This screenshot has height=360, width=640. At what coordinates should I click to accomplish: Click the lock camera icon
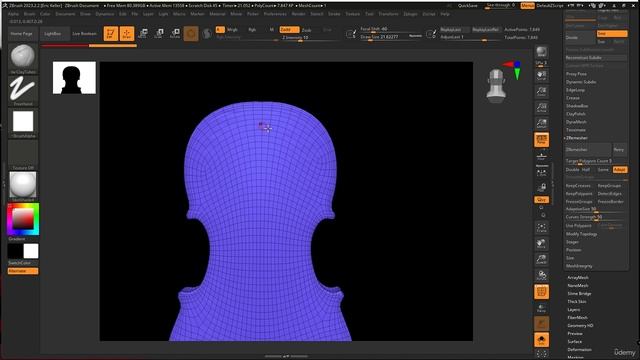[542, 188]
